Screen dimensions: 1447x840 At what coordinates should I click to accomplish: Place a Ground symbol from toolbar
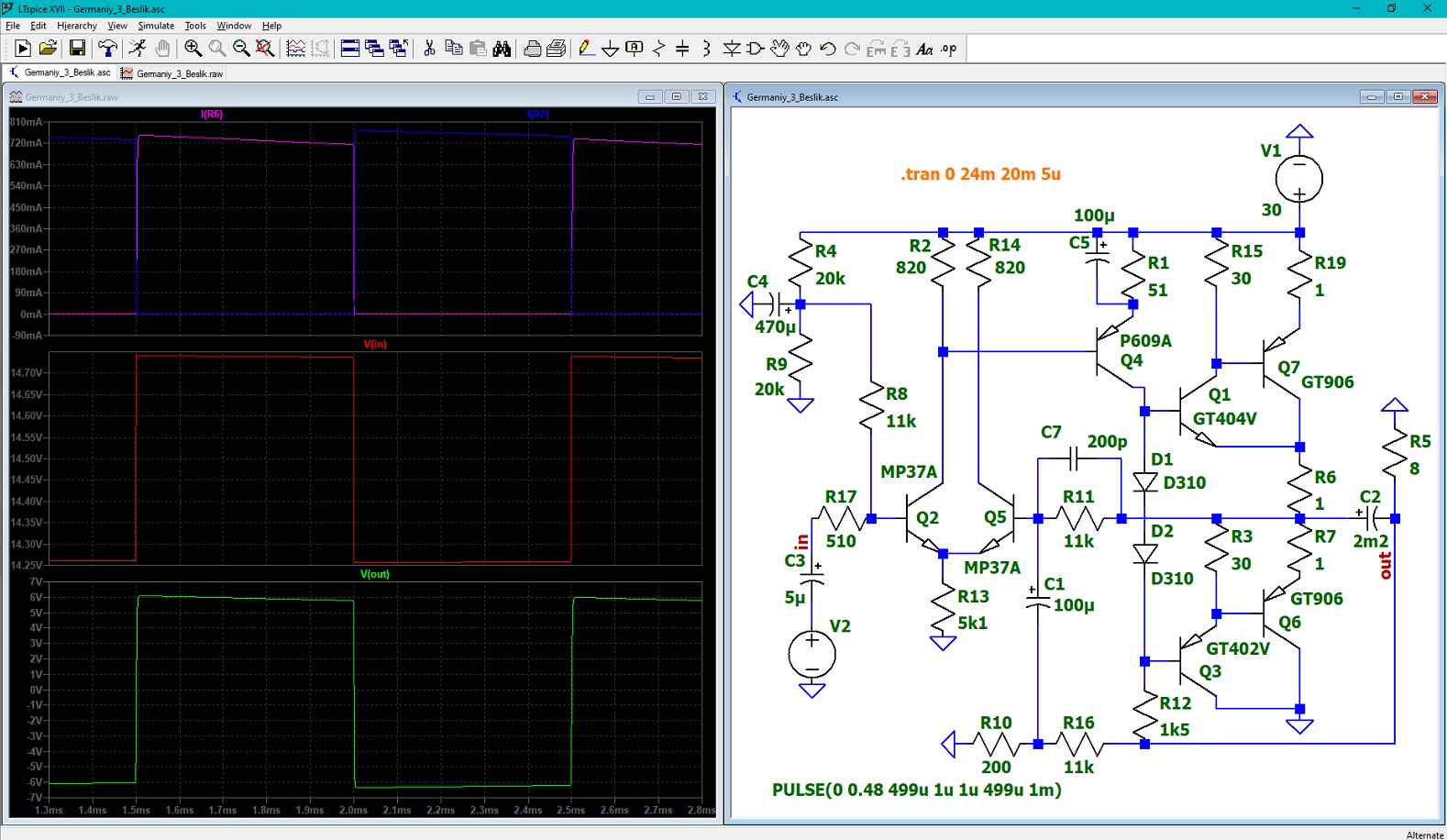click(610, 49)
